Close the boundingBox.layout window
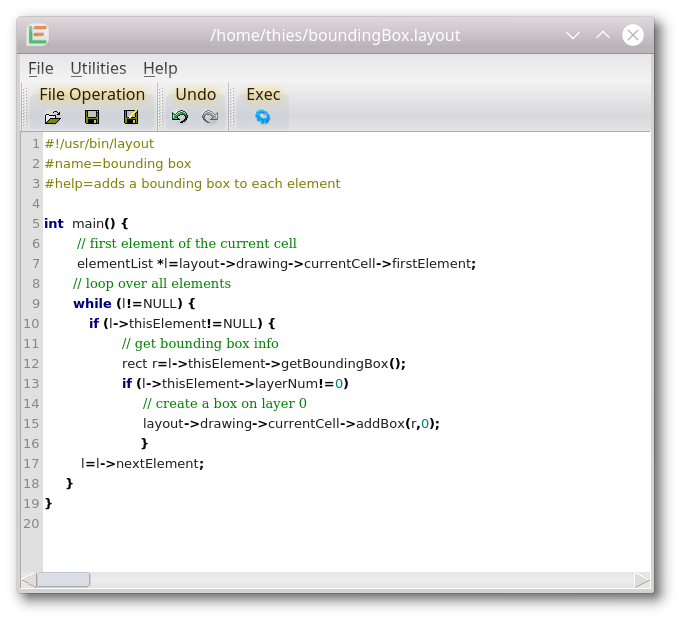Image resolution: width=683 pixels, height=622 pixels. tap(633, 35)
